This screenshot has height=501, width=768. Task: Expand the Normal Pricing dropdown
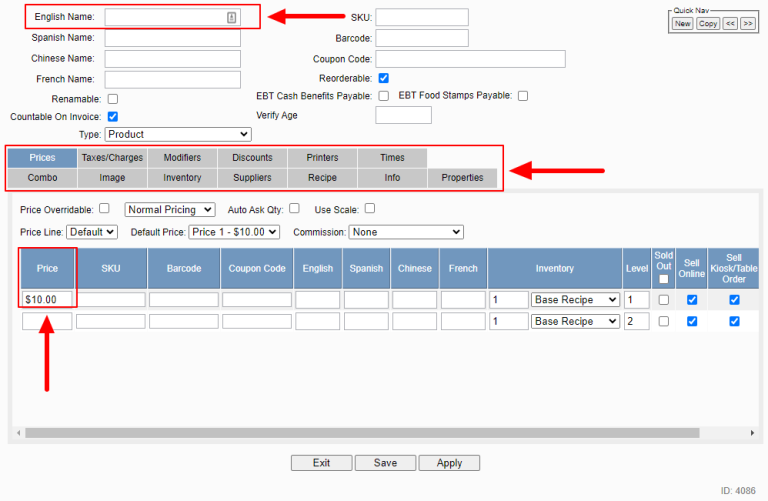[x=170, y=210]
